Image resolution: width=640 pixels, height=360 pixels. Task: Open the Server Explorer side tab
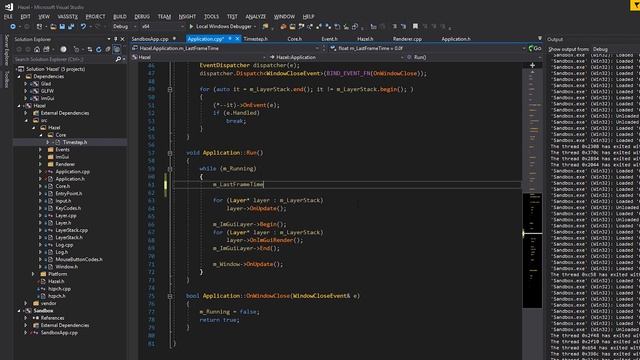pos(6,50)
